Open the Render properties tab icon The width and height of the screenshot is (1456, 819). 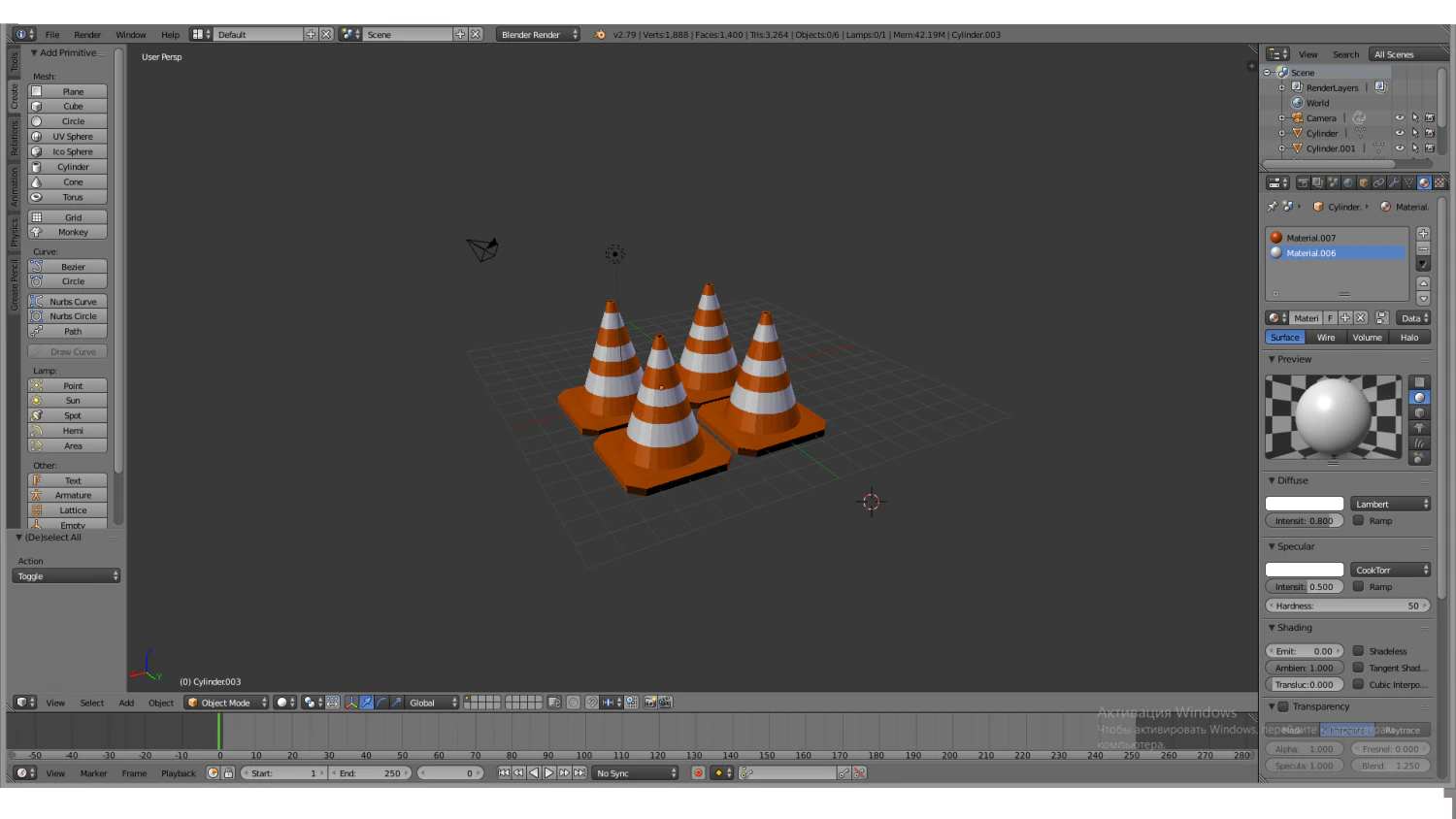(x=1303, y=182)
